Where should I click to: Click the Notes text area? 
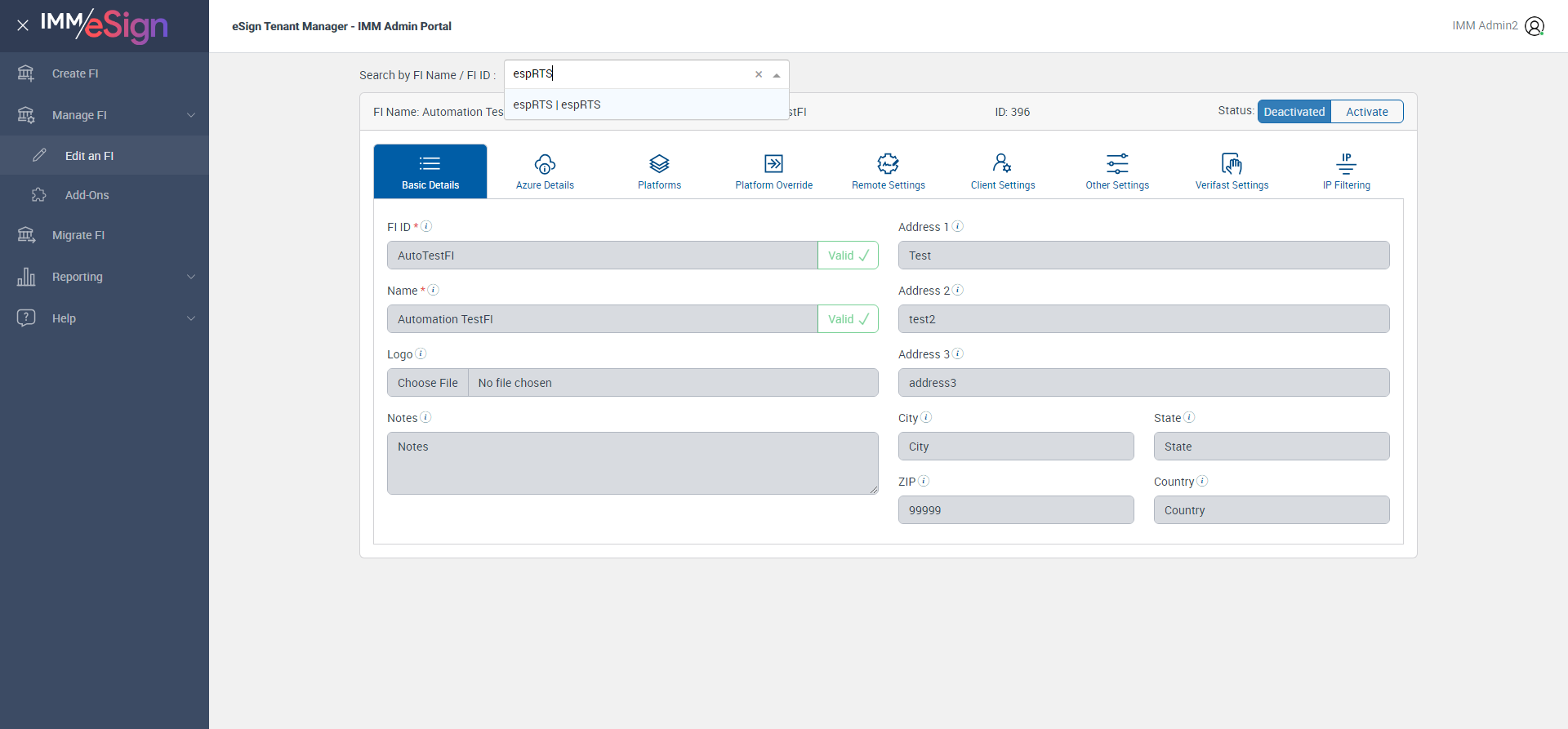[x=633, y=463]
